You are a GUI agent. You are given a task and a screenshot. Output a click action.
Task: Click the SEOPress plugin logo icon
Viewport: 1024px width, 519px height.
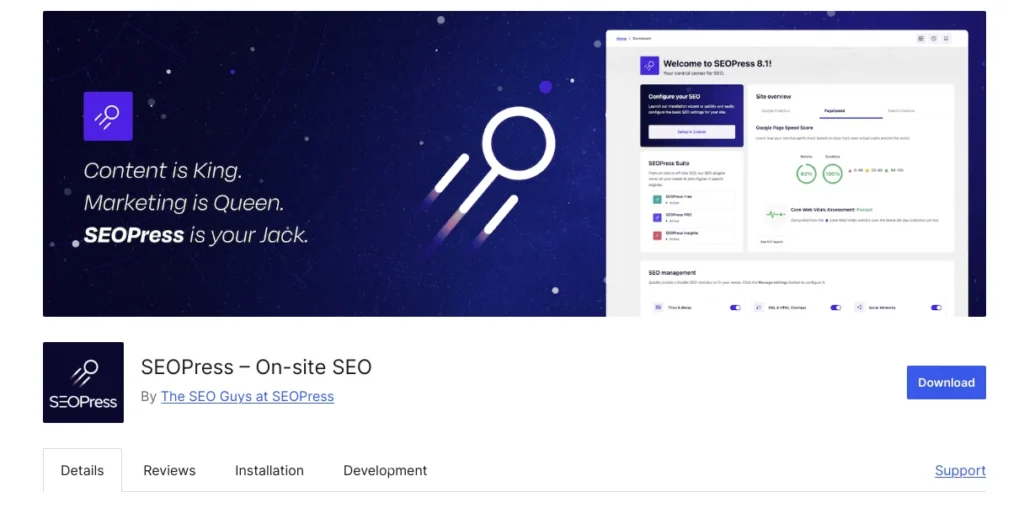pyautogui.click(x=83, y=382)
